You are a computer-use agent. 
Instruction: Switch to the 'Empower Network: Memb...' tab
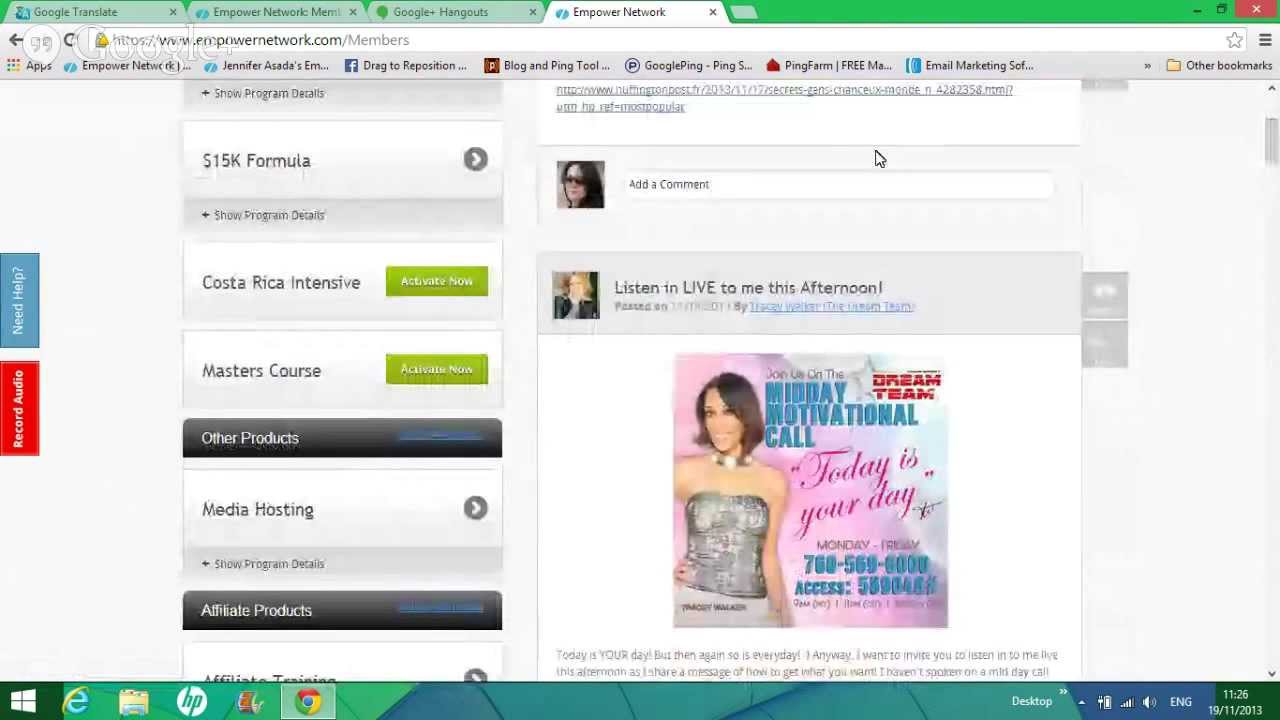click(x=275, y=12)
